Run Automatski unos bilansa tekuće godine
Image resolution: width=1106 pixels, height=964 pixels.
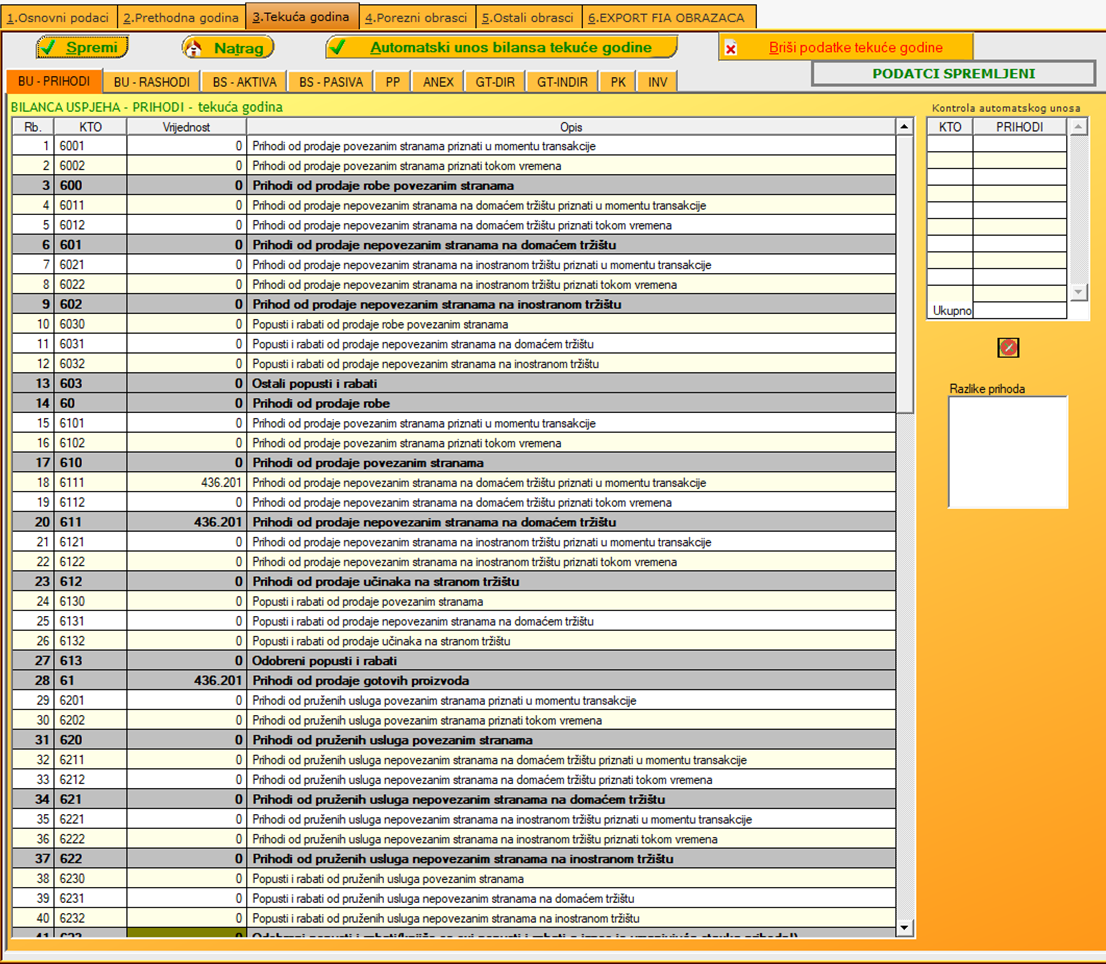click(x=501, y=47)
